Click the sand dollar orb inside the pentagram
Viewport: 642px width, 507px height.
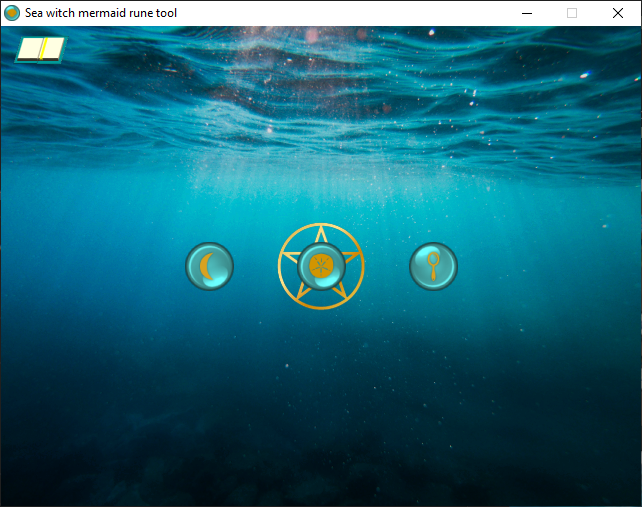click(321, 266)
